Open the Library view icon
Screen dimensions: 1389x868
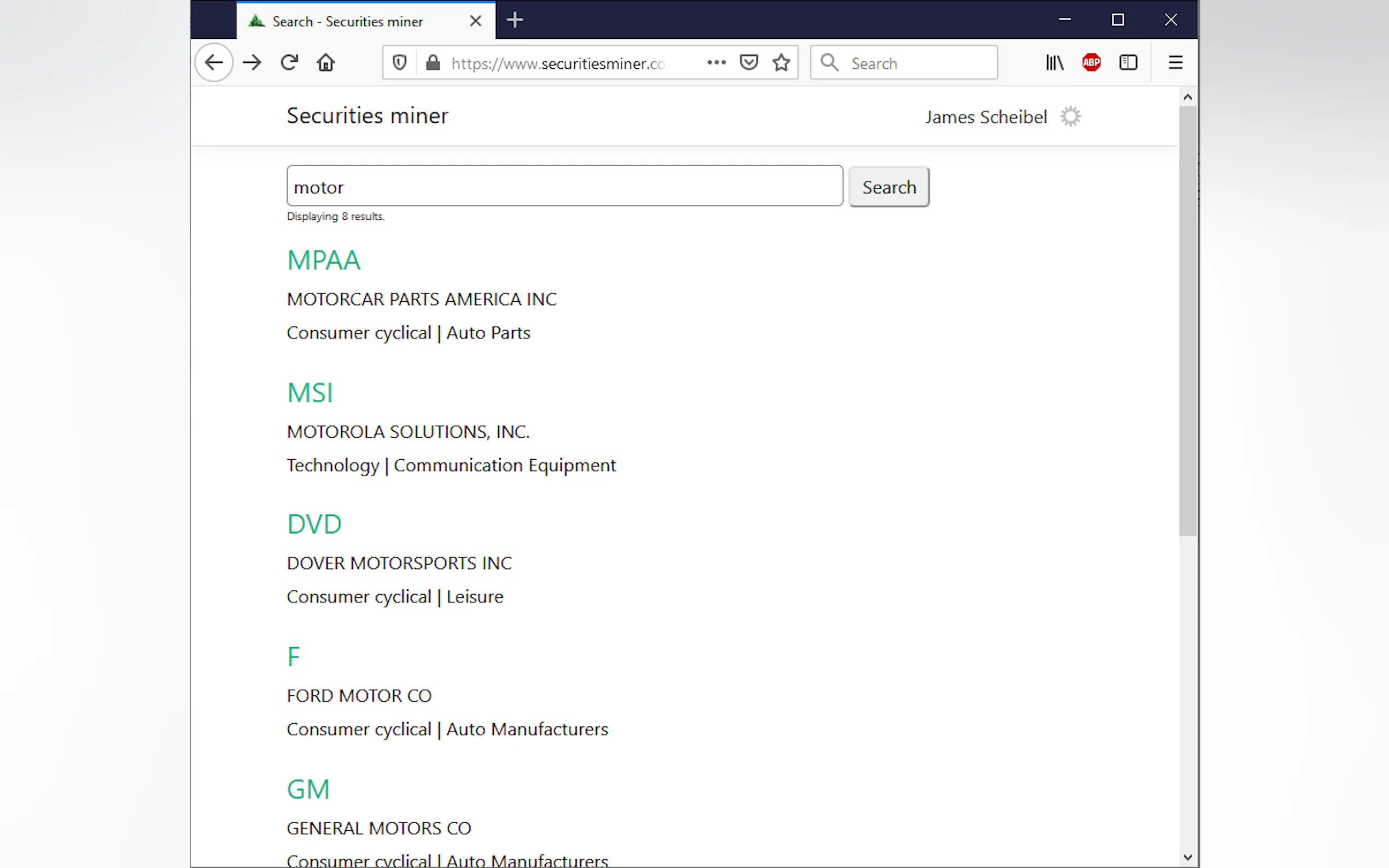click(x=1054, y=62)
